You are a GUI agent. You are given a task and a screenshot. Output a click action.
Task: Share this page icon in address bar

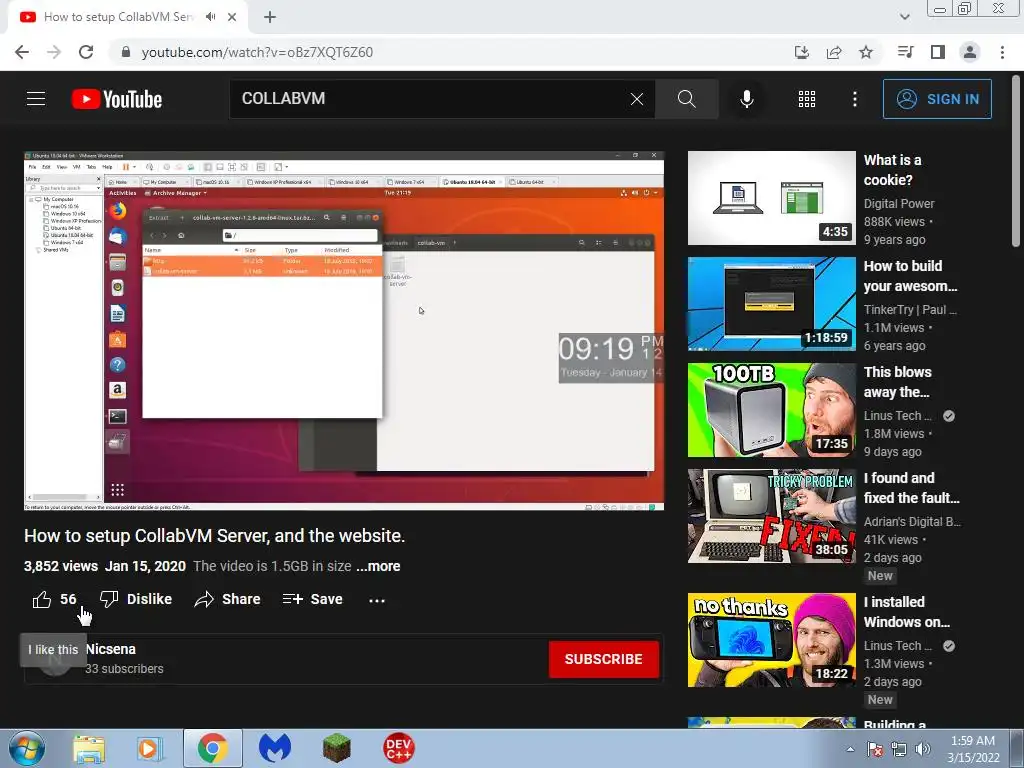(x=834, y=52)
